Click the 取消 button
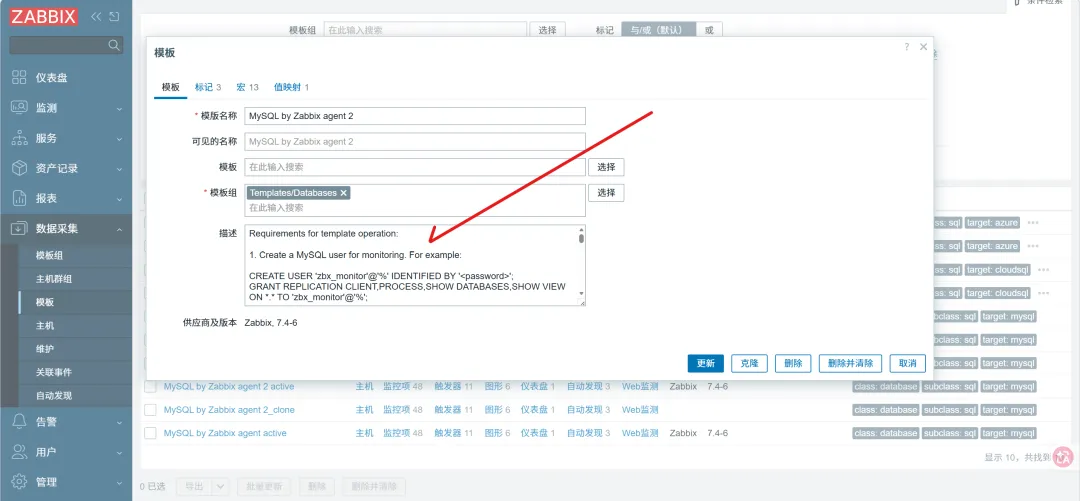The image size is (1080, 501). pos(907,363)
